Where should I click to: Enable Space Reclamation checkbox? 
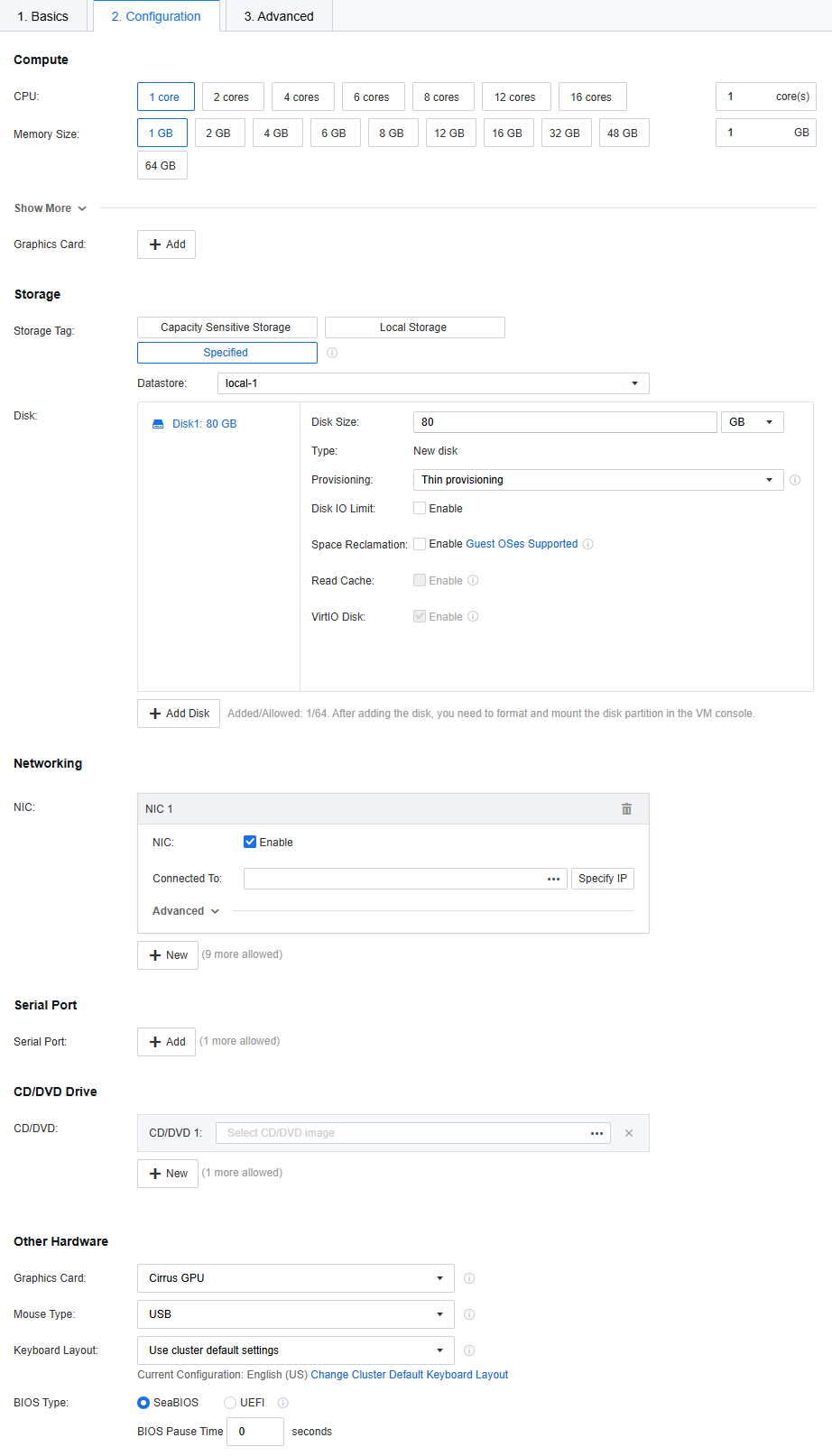coord(420,544)
